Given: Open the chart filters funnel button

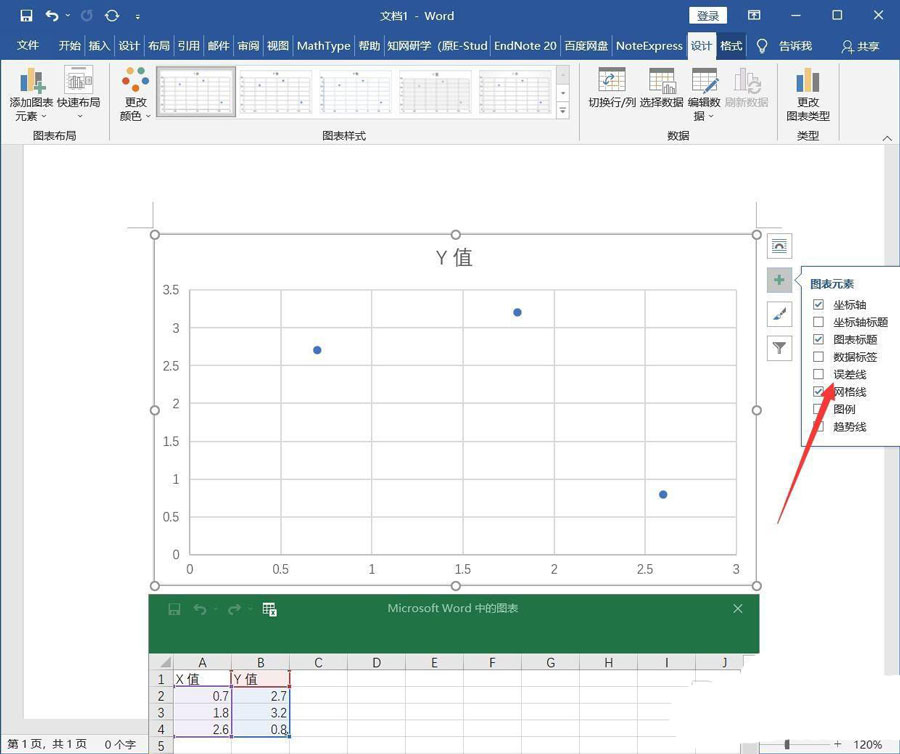Looking at the screenshot, I should [x=779, y=348].
